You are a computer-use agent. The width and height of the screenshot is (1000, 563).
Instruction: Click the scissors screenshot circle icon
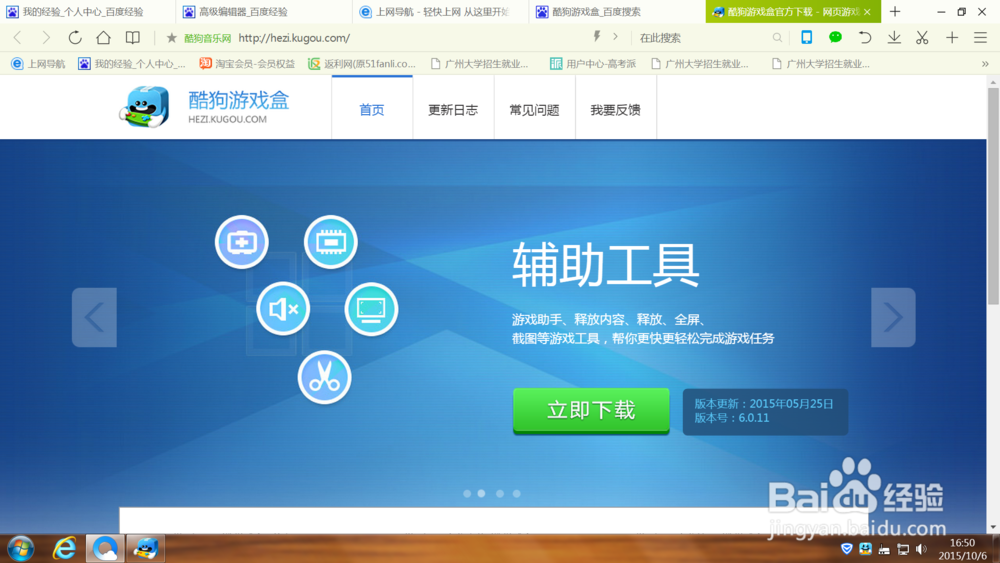(324, 377)
